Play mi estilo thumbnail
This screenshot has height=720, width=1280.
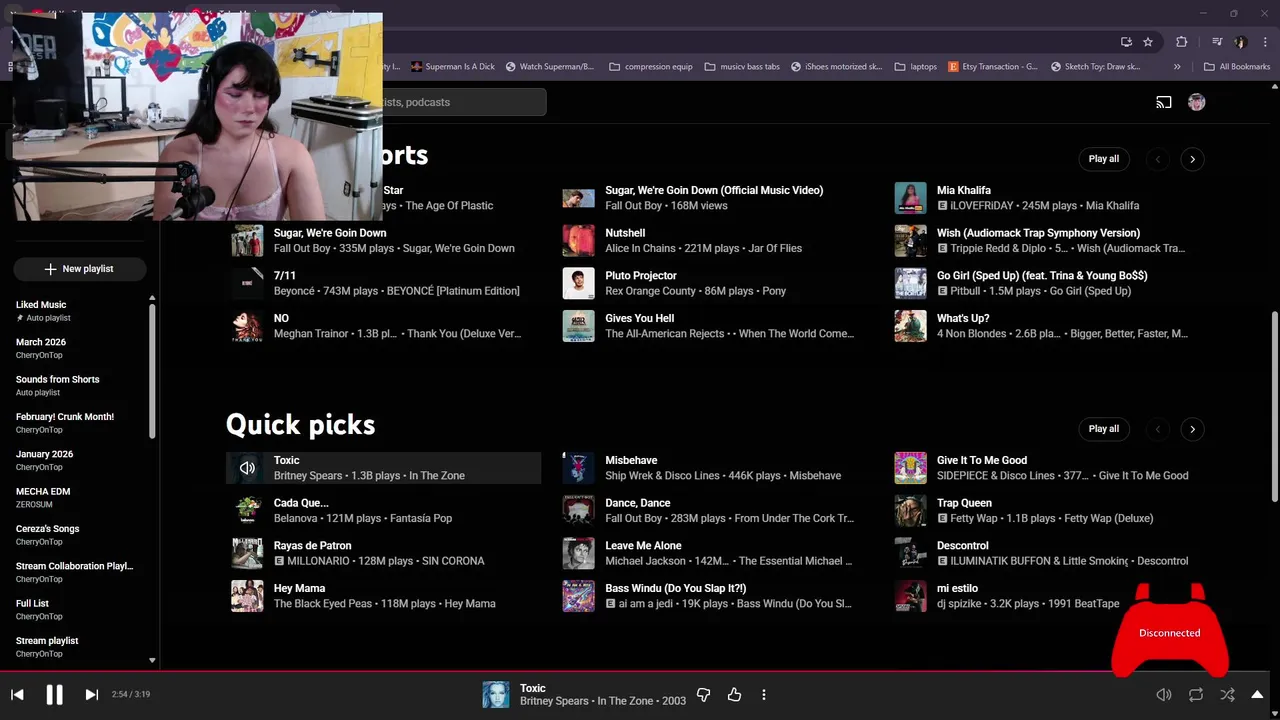[x=910, y=596]
